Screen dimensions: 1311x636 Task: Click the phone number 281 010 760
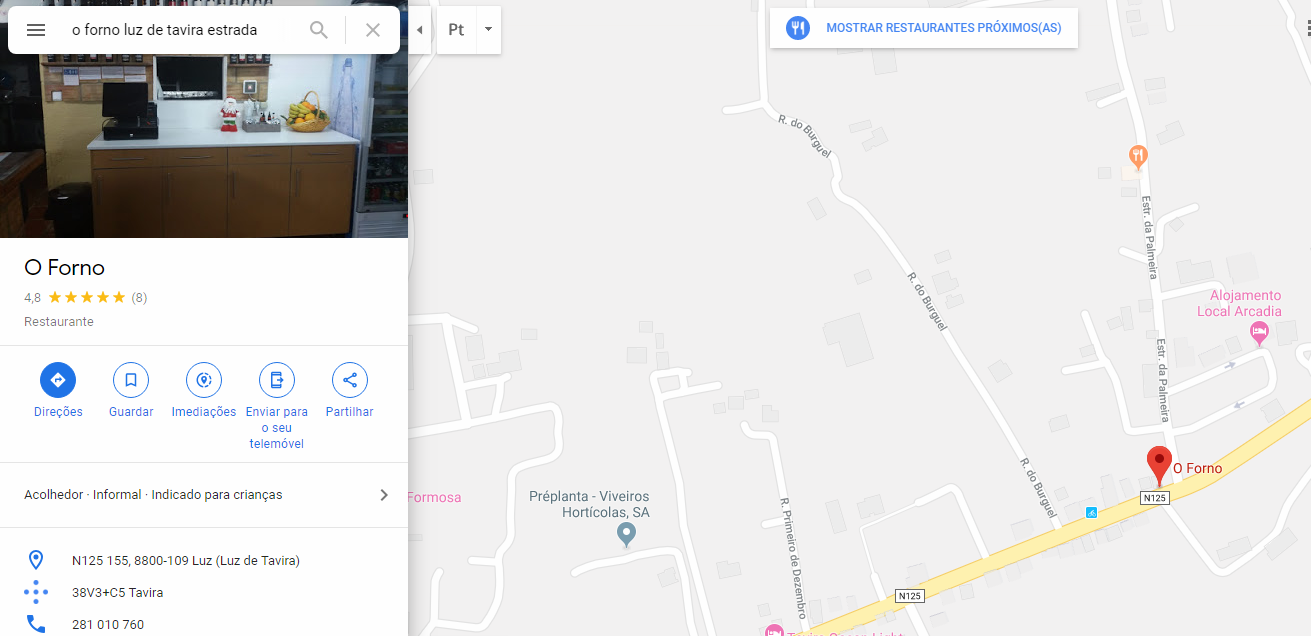(x=108, y=625)
